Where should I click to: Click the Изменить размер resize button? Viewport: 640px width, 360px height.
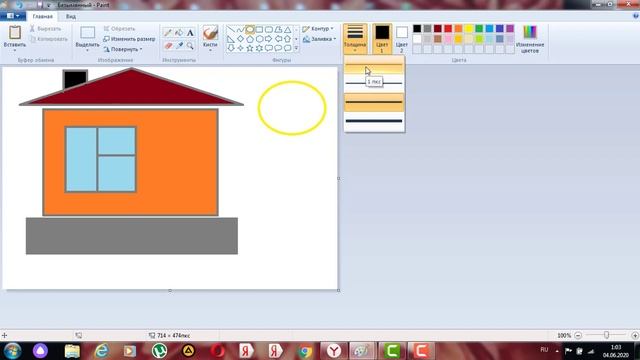[129, 39]
